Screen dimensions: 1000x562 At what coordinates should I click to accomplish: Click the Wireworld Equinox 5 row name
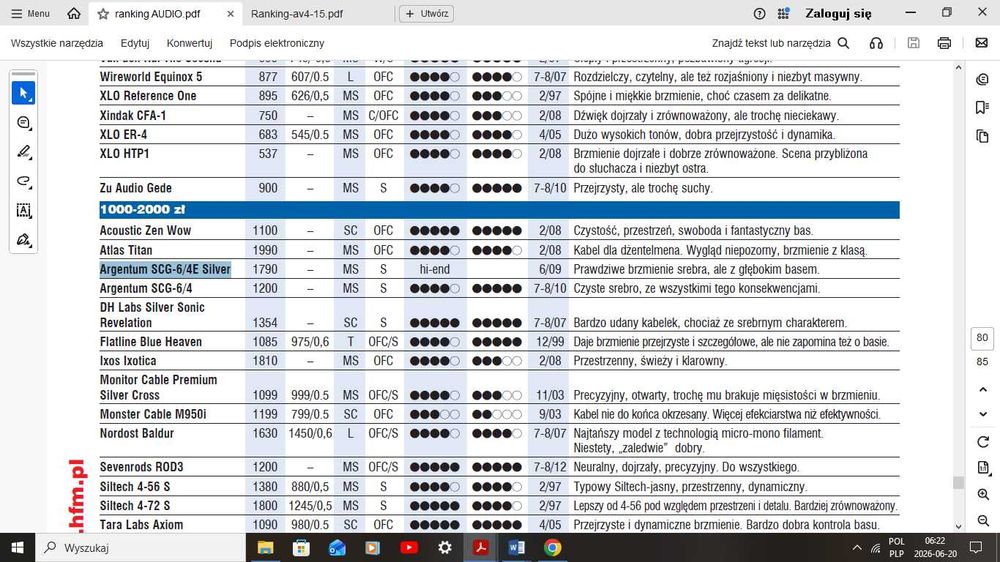tap(151, 77)
